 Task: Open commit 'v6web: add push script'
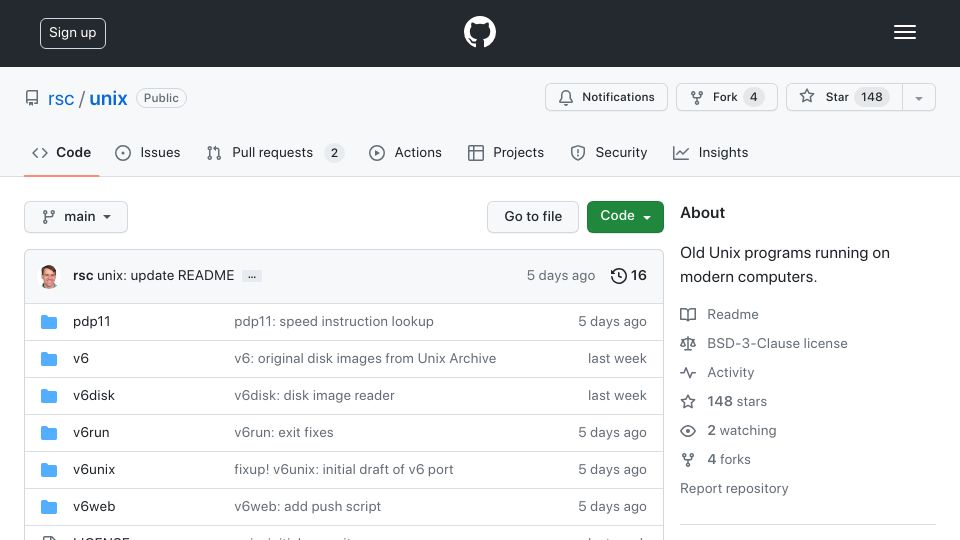coord(307,506)
